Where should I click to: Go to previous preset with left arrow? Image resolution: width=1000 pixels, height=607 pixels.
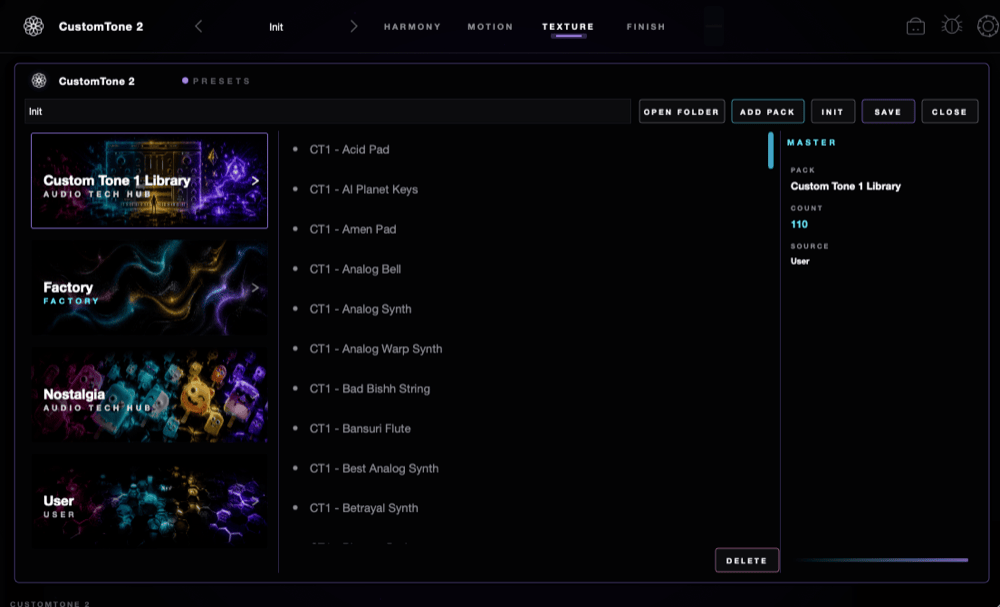198,26
